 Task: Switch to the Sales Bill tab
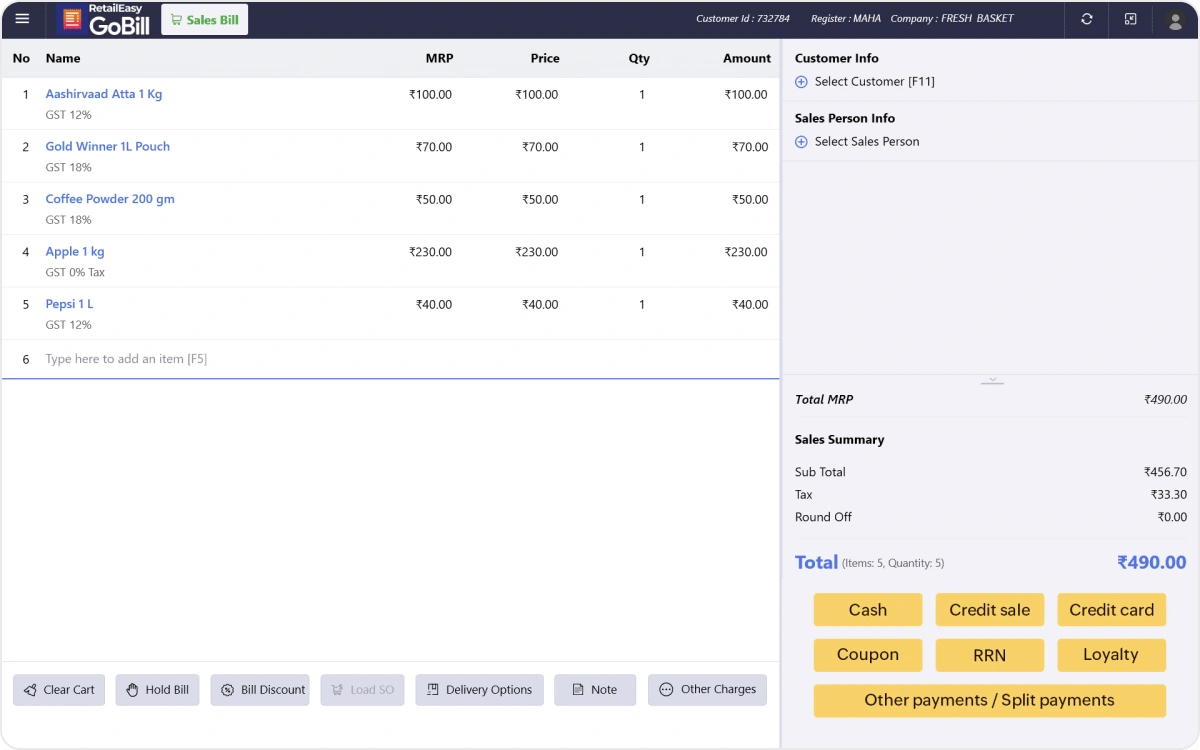pos(204,19)
